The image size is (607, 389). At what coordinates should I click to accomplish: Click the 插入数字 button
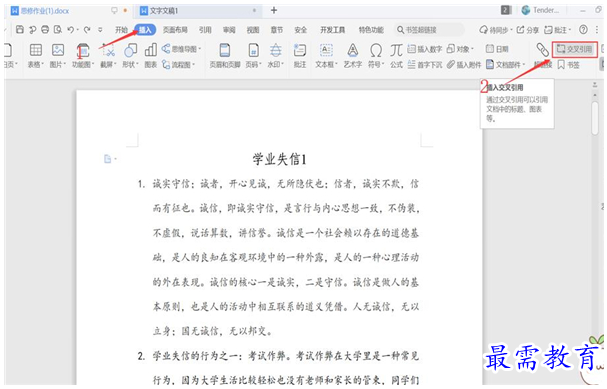(425, 49)
